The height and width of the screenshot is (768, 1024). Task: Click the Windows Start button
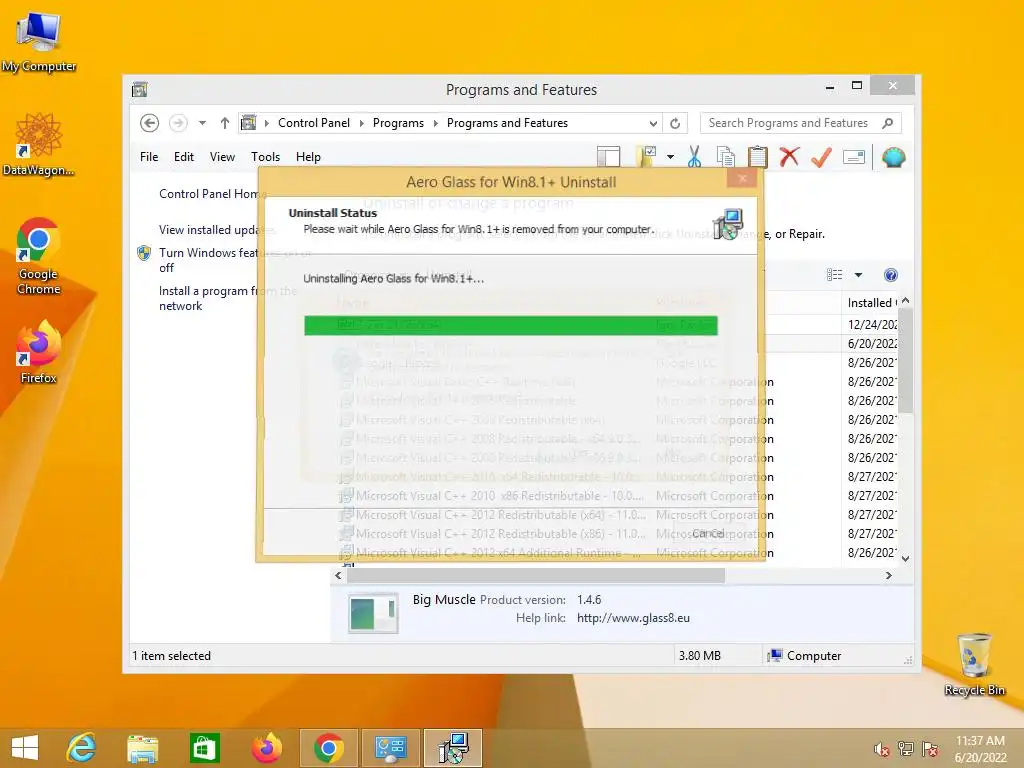coord(25,748)
